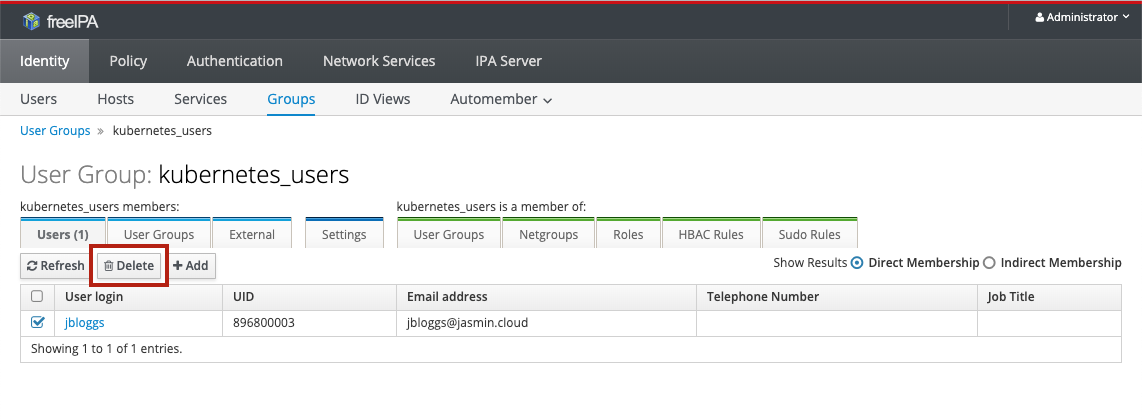Screen dimensions: 1142x420
Task: Open the Sudo Rules tab
Action: tap(809, 234)
